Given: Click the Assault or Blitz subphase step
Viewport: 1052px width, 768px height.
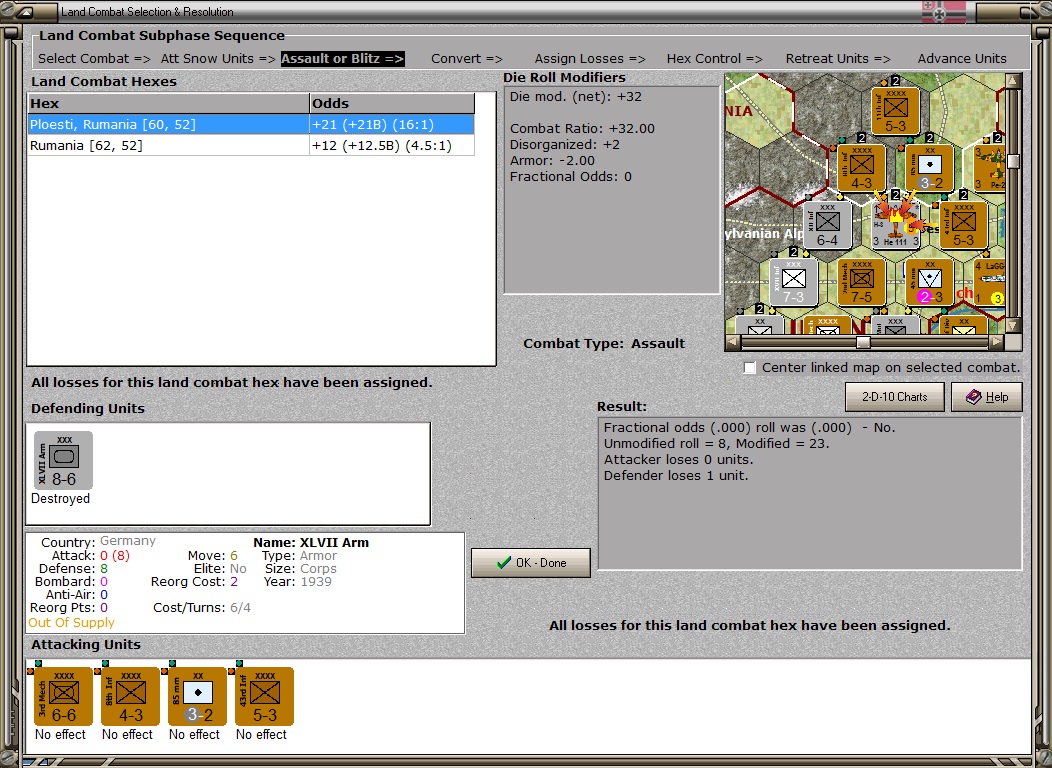Looking at the screenshot, I should [342, 58].
